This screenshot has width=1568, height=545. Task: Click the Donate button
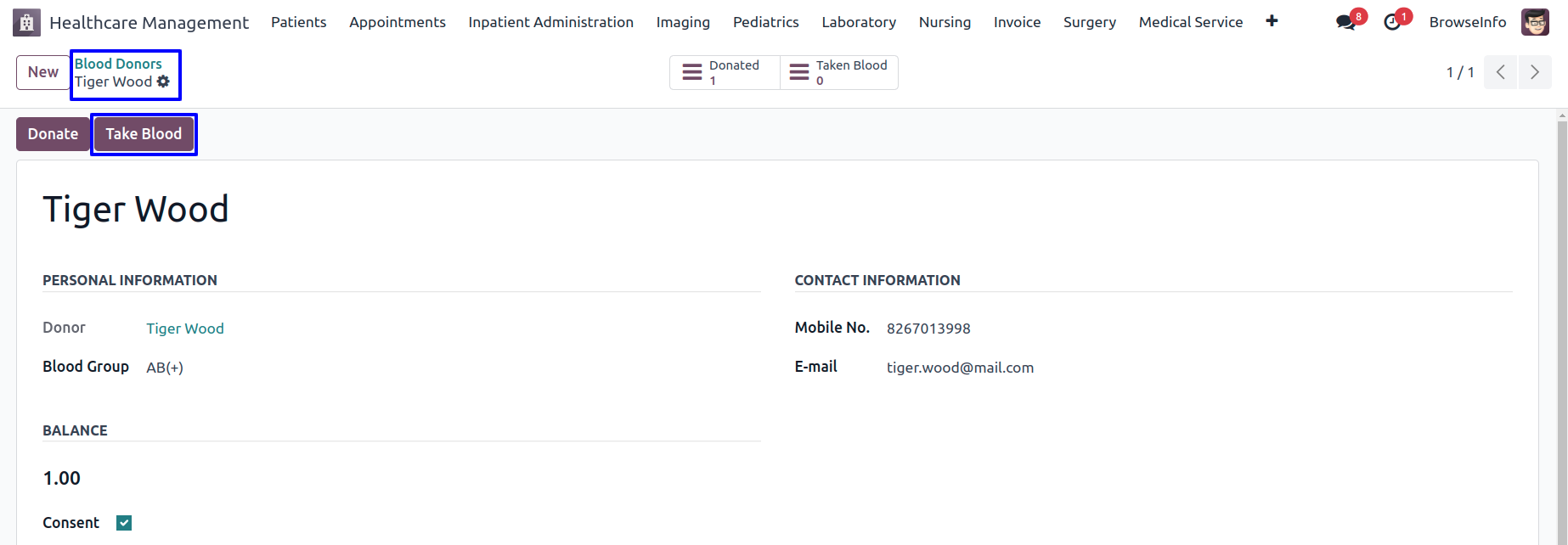click(x=53, y=134)
